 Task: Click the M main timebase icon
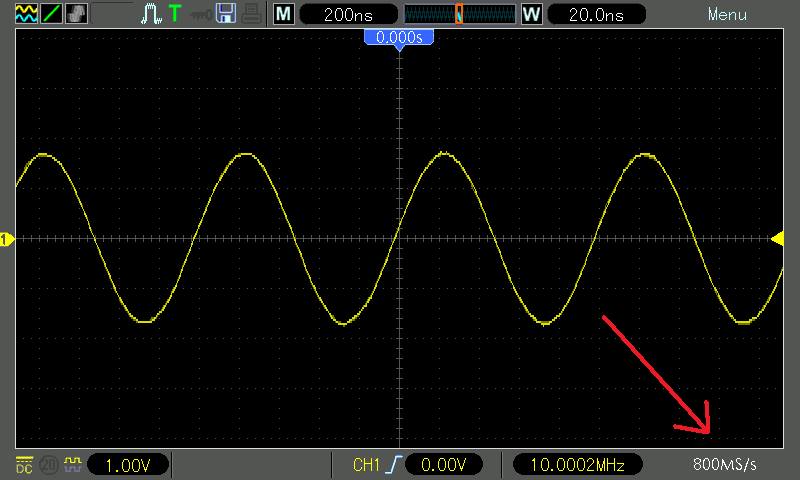tap(283, 14)
